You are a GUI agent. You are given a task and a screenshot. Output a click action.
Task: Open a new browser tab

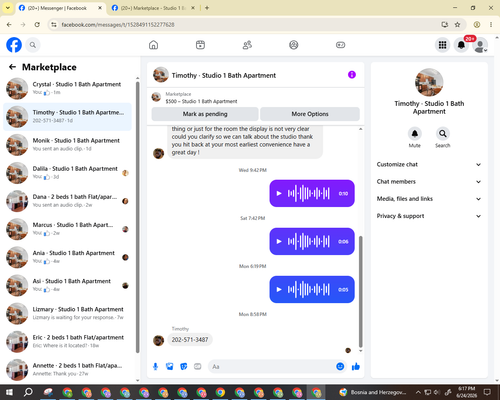(x=207, y=8)
